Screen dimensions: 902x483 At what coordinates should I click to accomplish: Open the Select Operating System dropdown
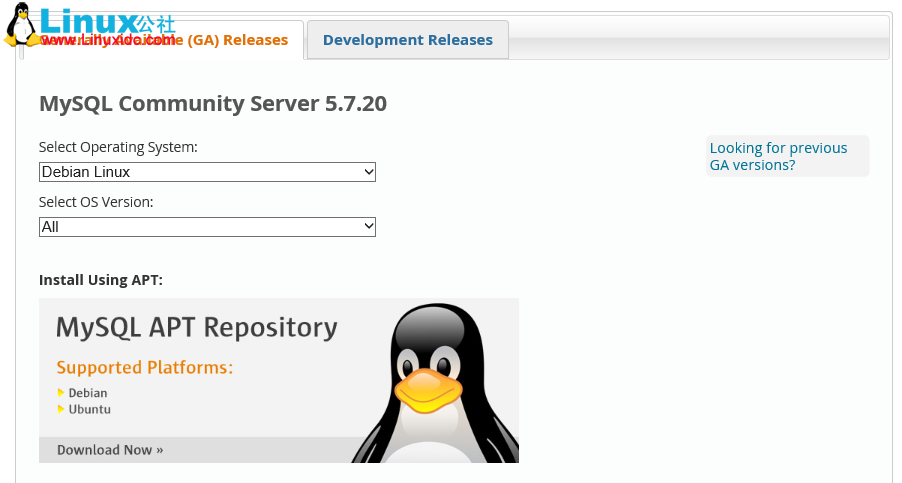coord(207,172)
